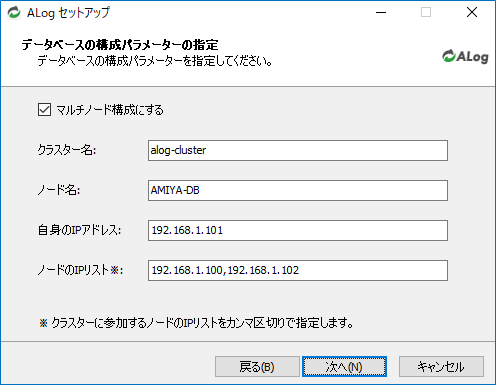Image resolution: width=496 pixels, height=385 pixels.
Task: Click the 自身のIPアドレス: label
Action: (x=79, y=230)
